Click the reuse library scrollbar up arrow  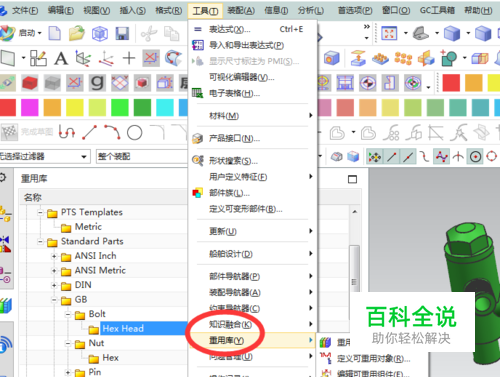(x=355, y=212)
